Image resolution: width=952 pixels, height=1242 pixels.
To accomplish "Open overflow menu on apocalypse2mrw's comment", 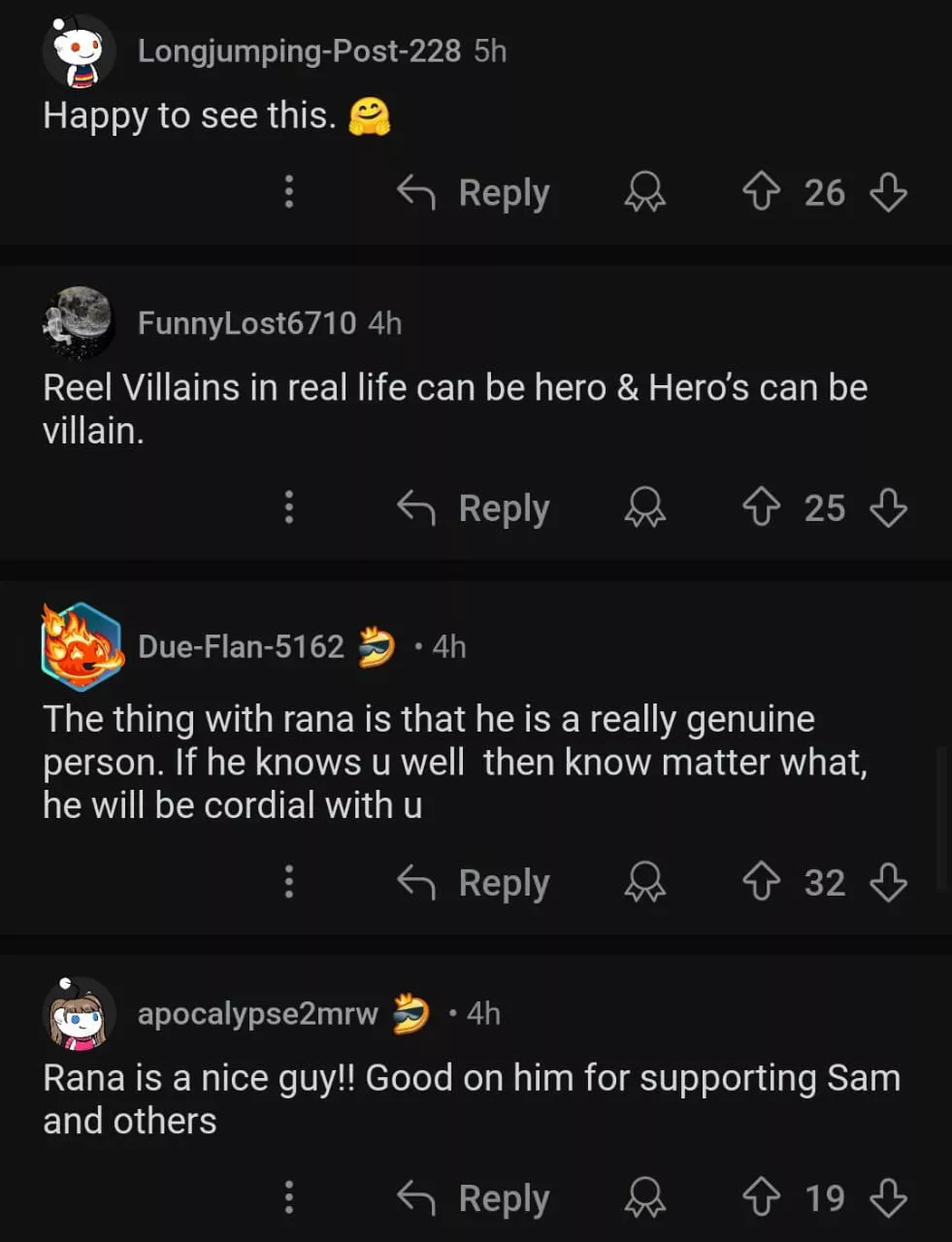I will point(288,1198).
